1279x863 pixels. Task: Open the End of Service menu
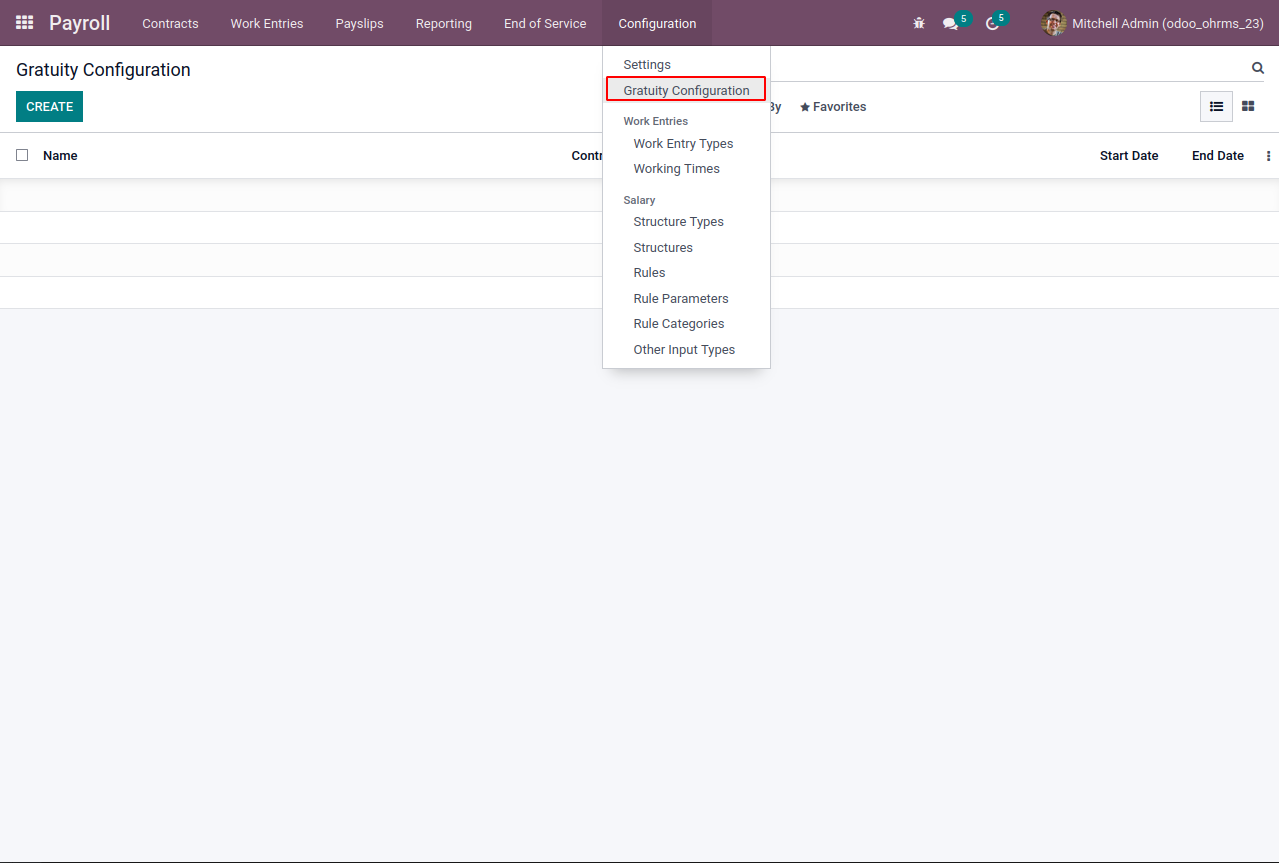point(545,23)
